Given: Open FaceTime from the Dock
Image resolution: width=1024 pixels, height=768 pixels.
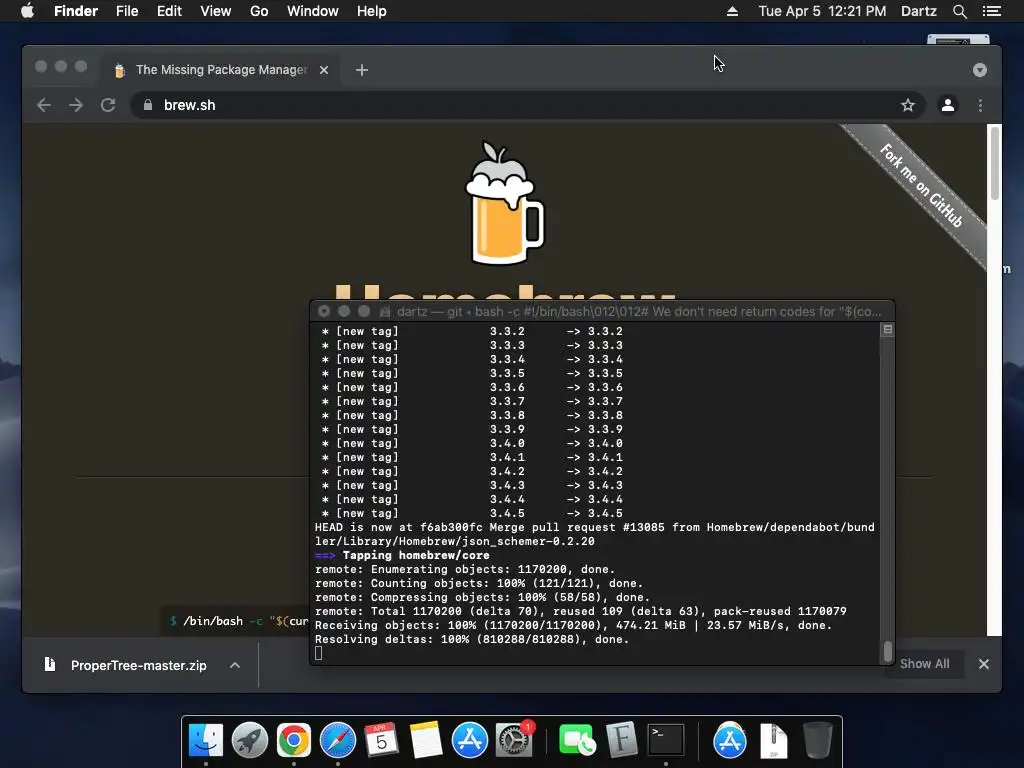Looking at the screenshot, I should tap(577, 740).
